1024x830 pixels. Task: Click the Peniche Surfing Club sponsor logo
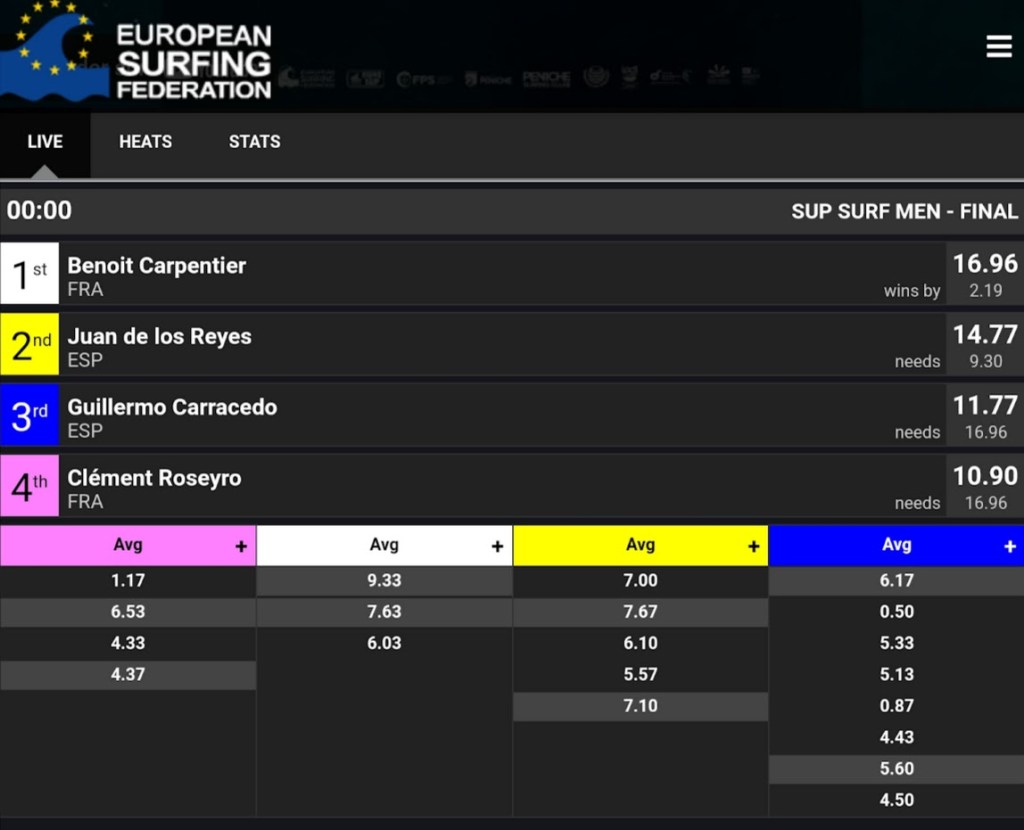click(x=547, y=76)
